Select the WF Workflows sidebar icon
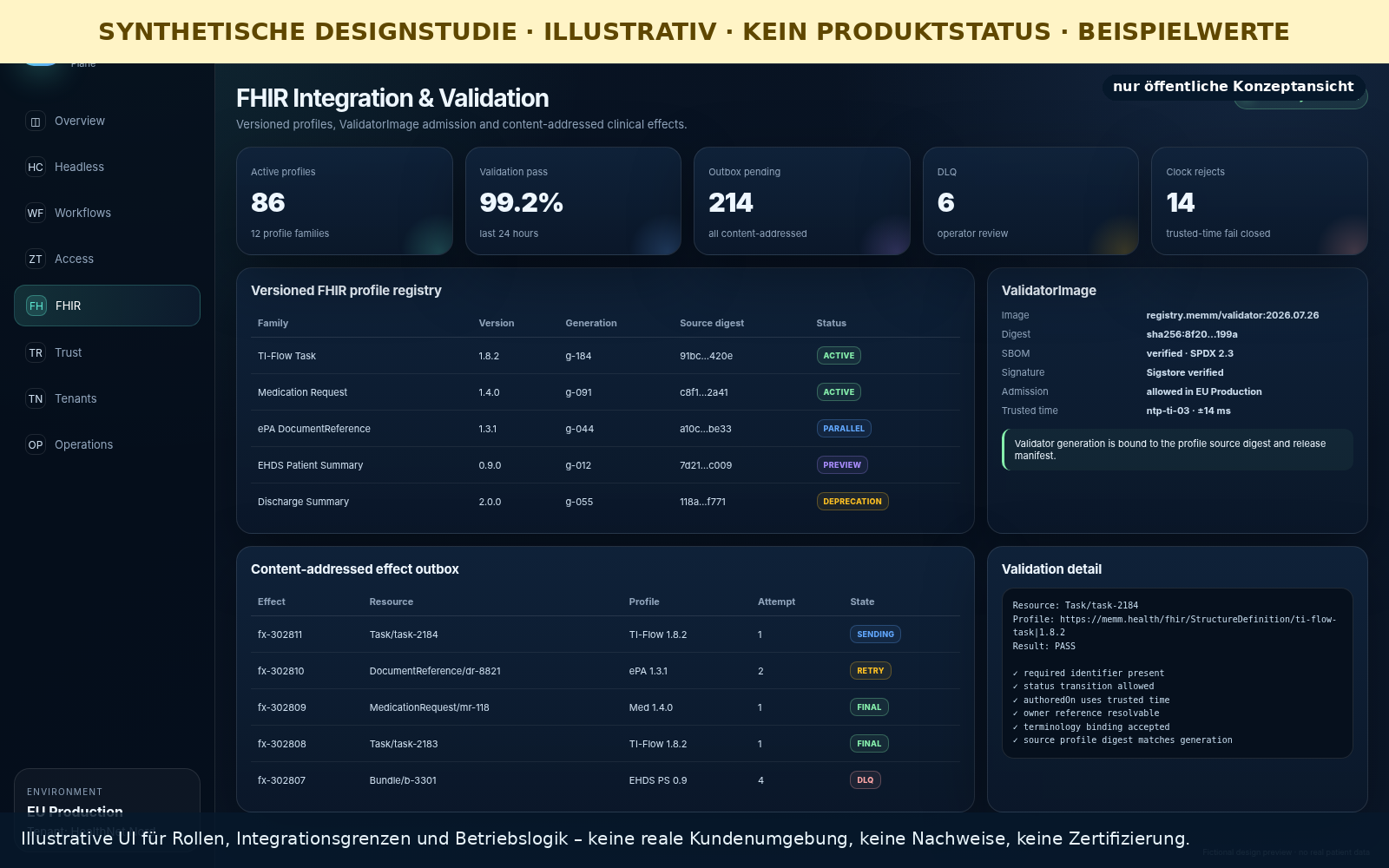1389x868 pixels. (x=36, y=214)
